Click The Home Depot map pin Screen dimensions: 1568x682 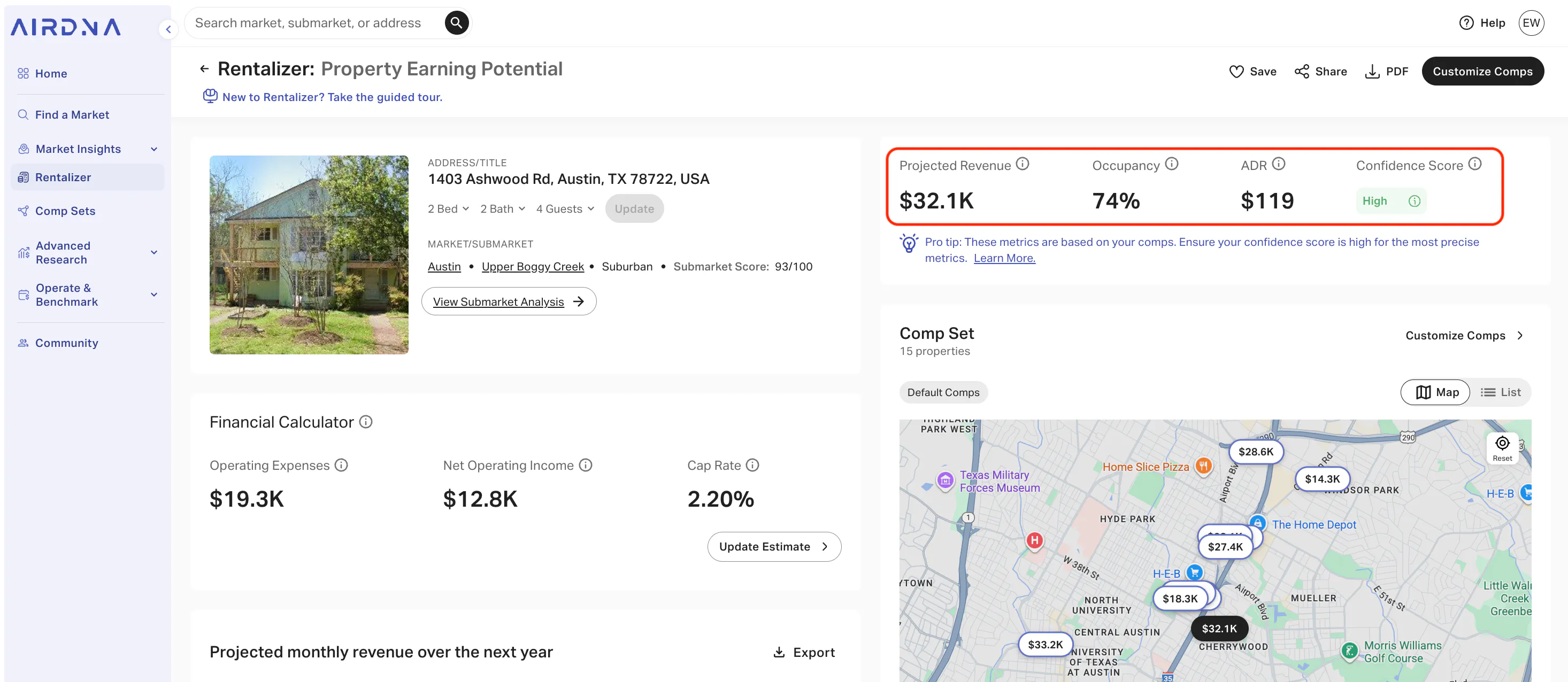1258,524
